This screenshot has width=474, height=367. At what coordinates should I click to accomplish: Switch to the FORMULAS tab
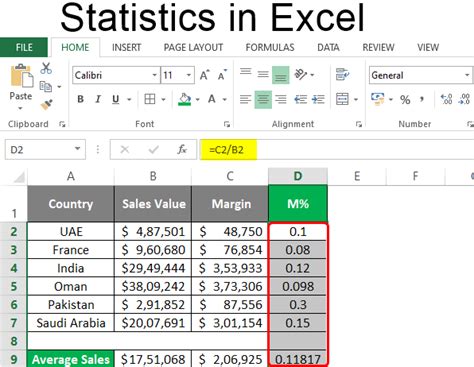pyautogui.click(x=270, y=47)
